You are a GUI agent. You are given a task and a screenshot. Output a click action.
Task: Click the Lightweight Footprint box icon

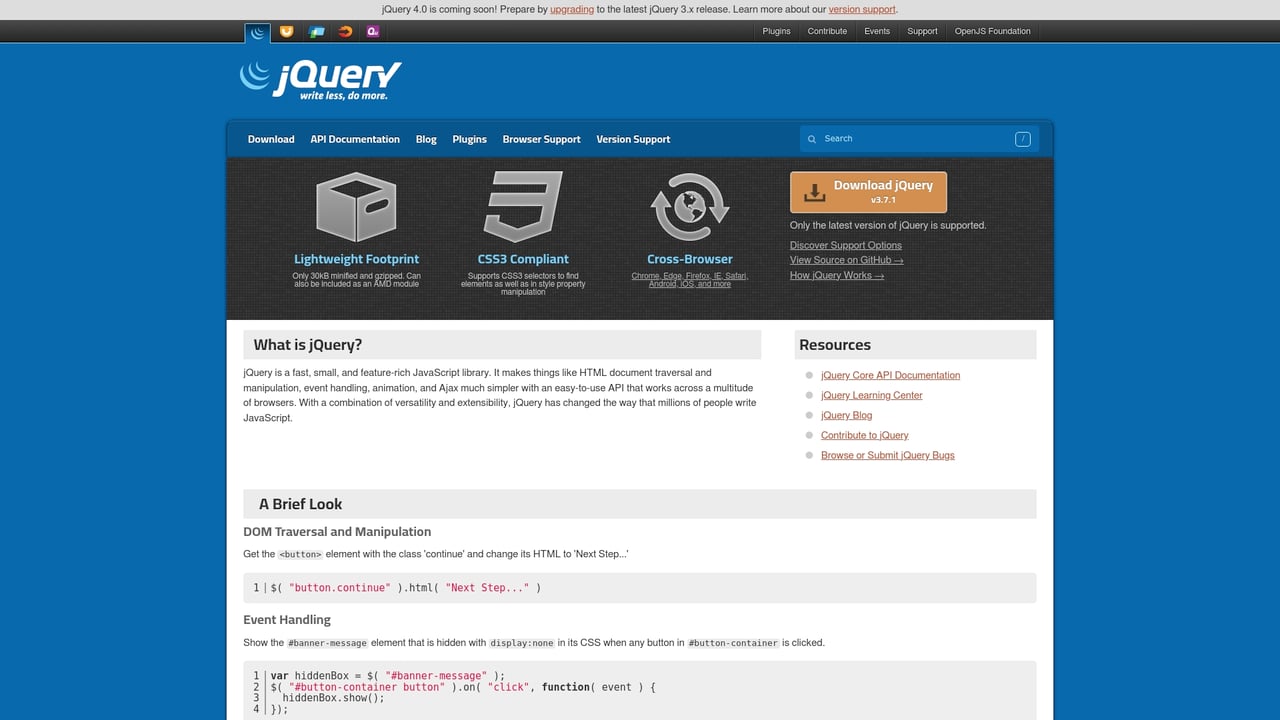coord(356,206)
